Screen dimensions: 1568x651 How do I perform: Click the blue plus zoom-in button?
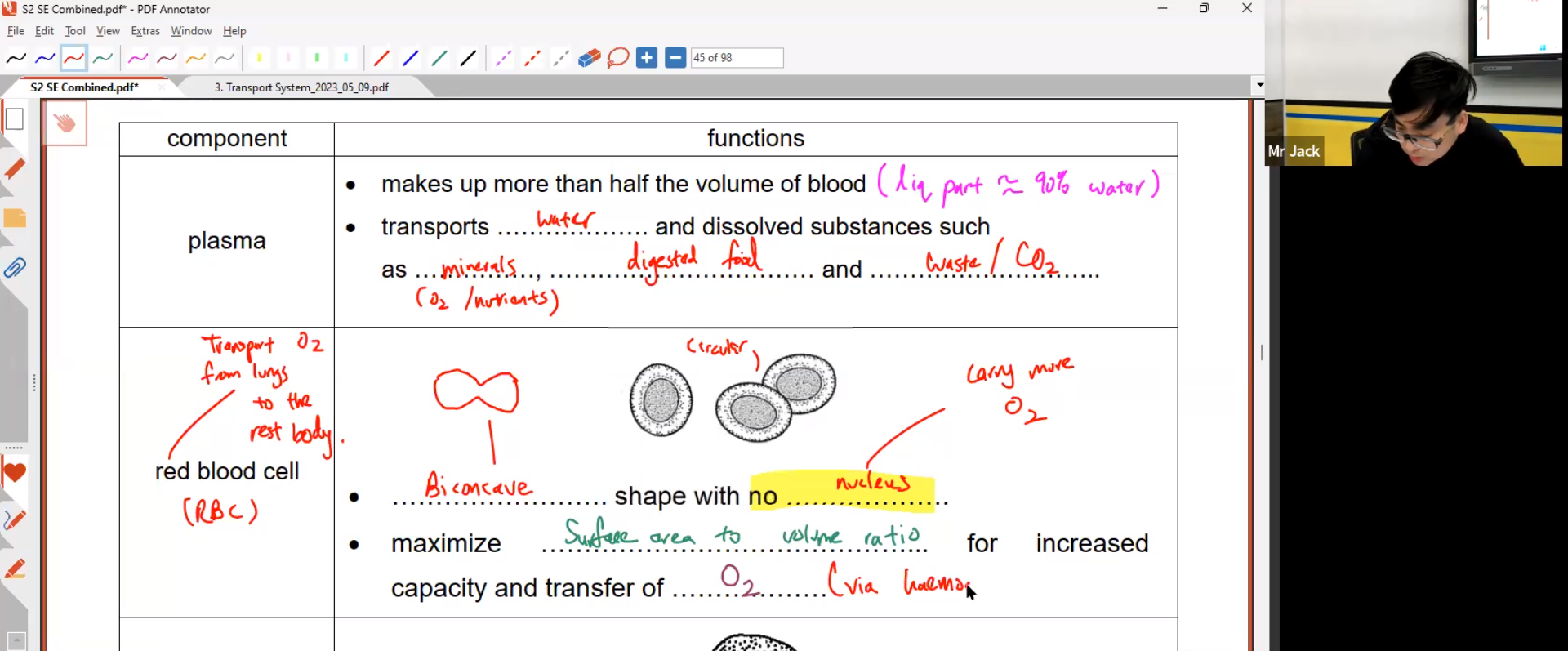point(647,58)
